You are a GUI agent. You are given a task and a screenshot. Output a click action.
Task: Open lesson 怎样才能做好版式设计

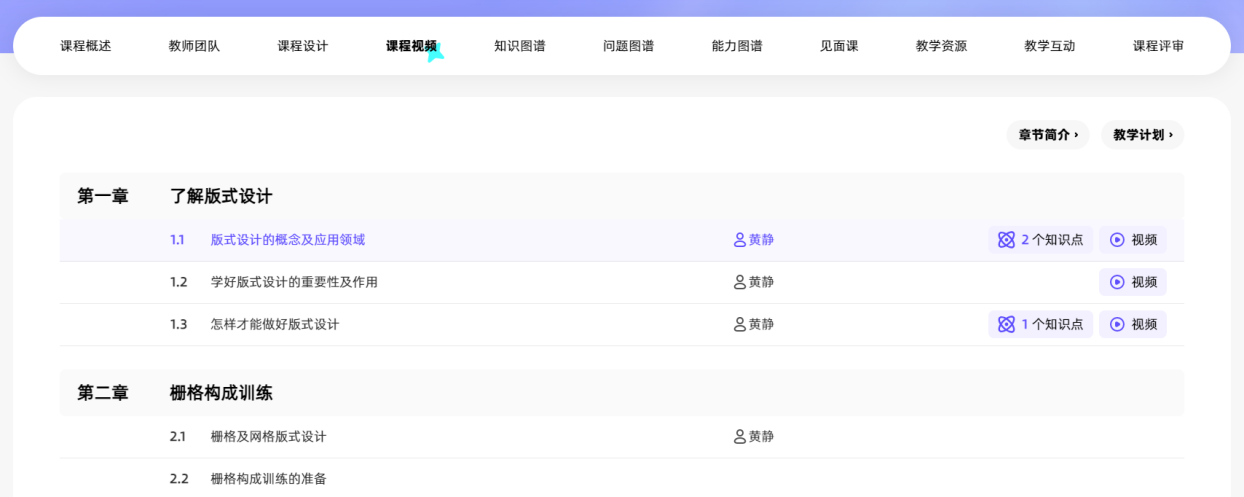pos(275,324)
